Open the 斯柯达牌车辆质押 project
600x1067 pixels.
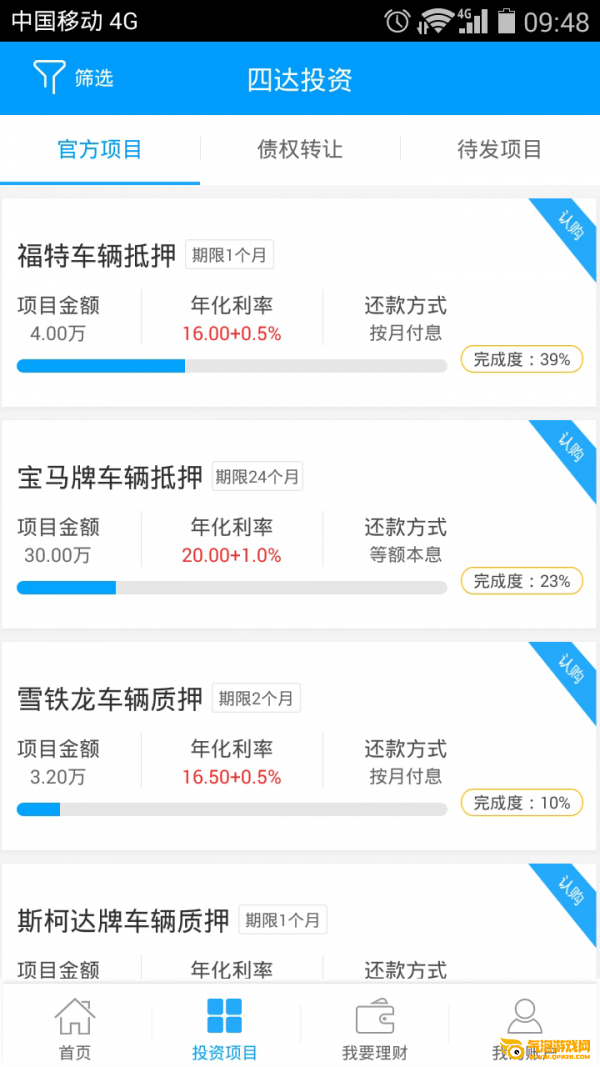coord(124,920)
